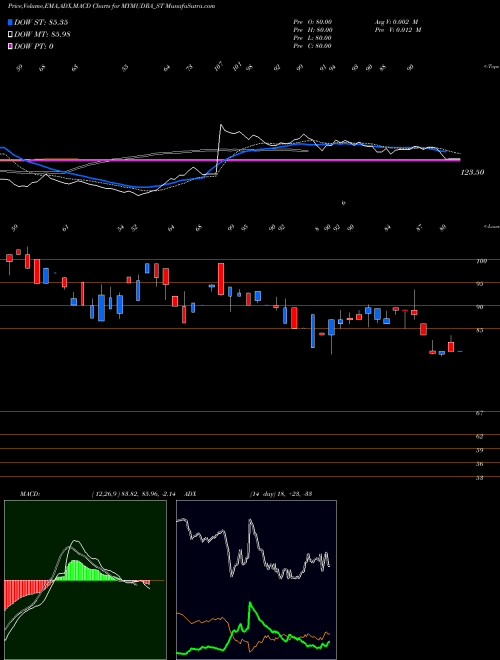The width and height of the screenshot is (500, 660).
Task: Click the white price line spike near 107
Action: [221, 126]
